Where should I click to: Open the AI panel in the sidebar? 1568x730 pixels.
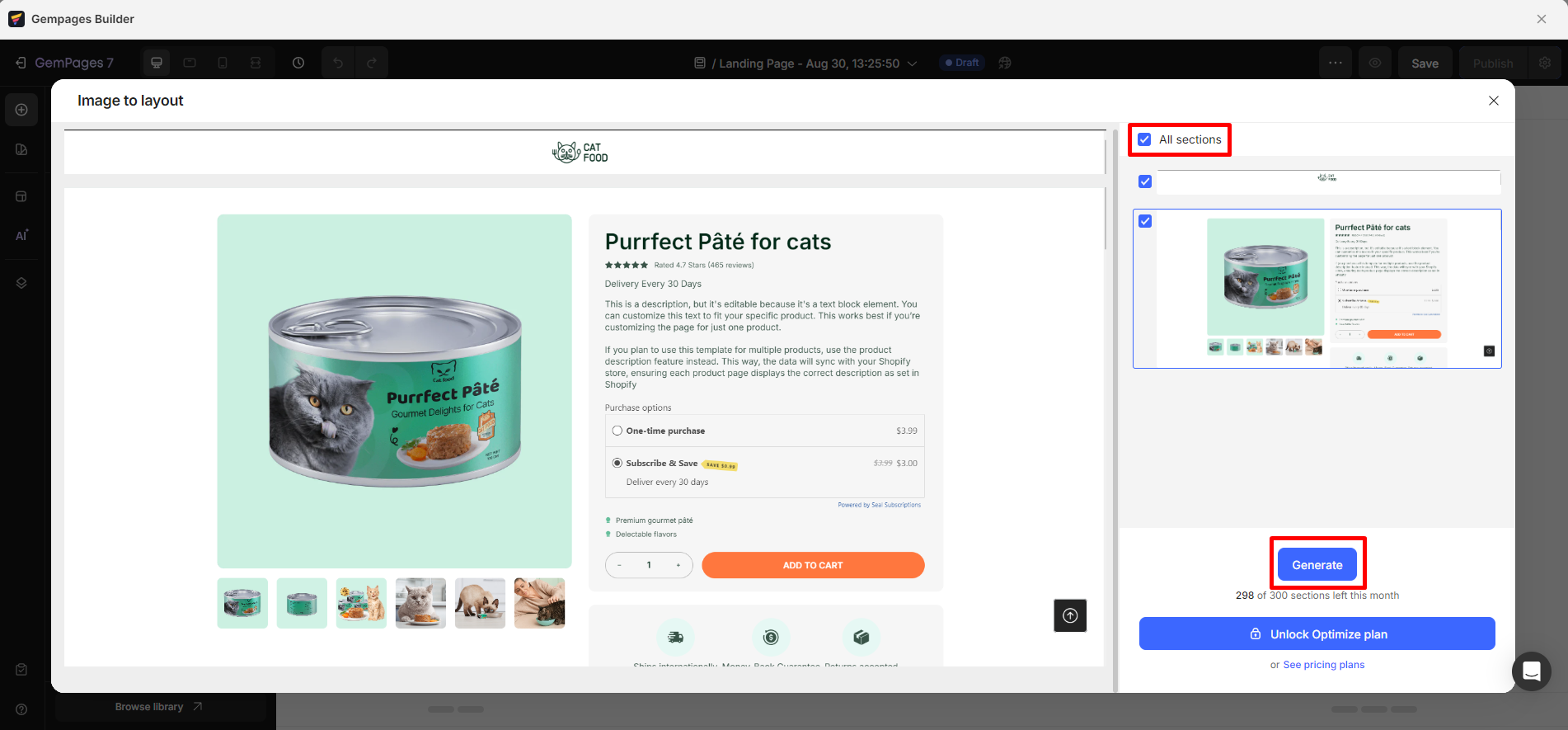pos(21,236)
